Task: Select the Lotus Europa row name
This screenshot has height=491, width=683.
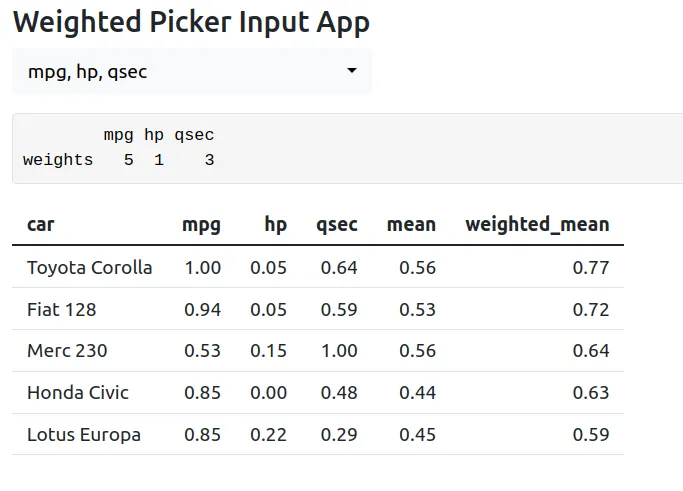Action: point(84,435)
